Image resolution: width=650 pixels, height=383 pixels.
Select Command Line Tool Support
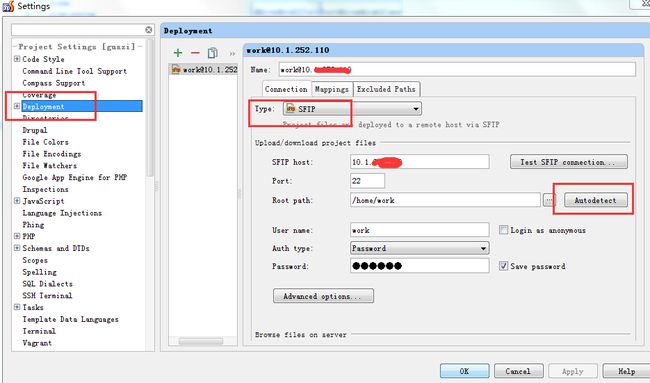pyautogui.click(x=75, y=71)
